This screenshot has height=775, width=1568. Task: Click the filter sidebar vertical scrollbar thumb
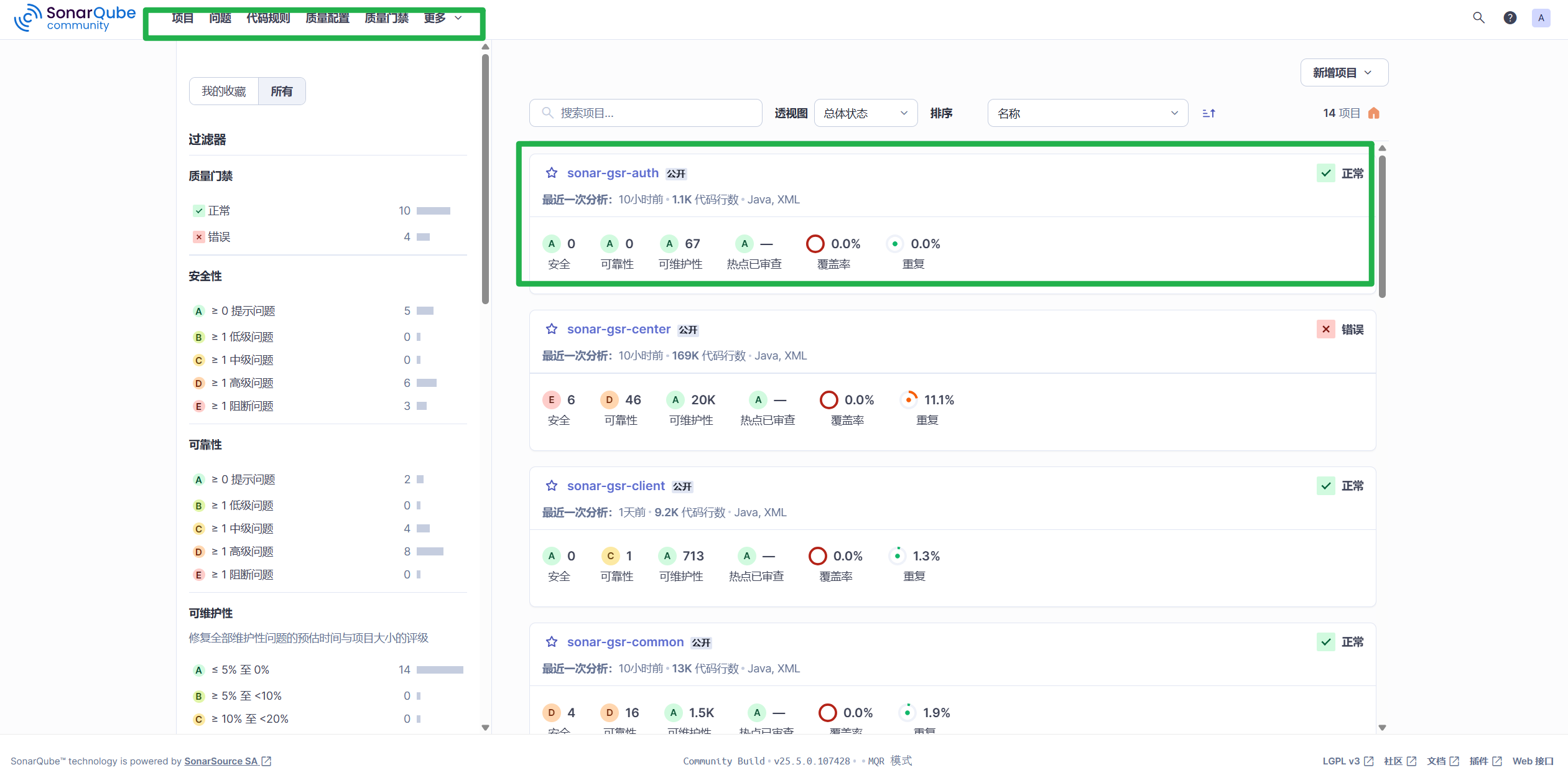[x=485, y=179]
